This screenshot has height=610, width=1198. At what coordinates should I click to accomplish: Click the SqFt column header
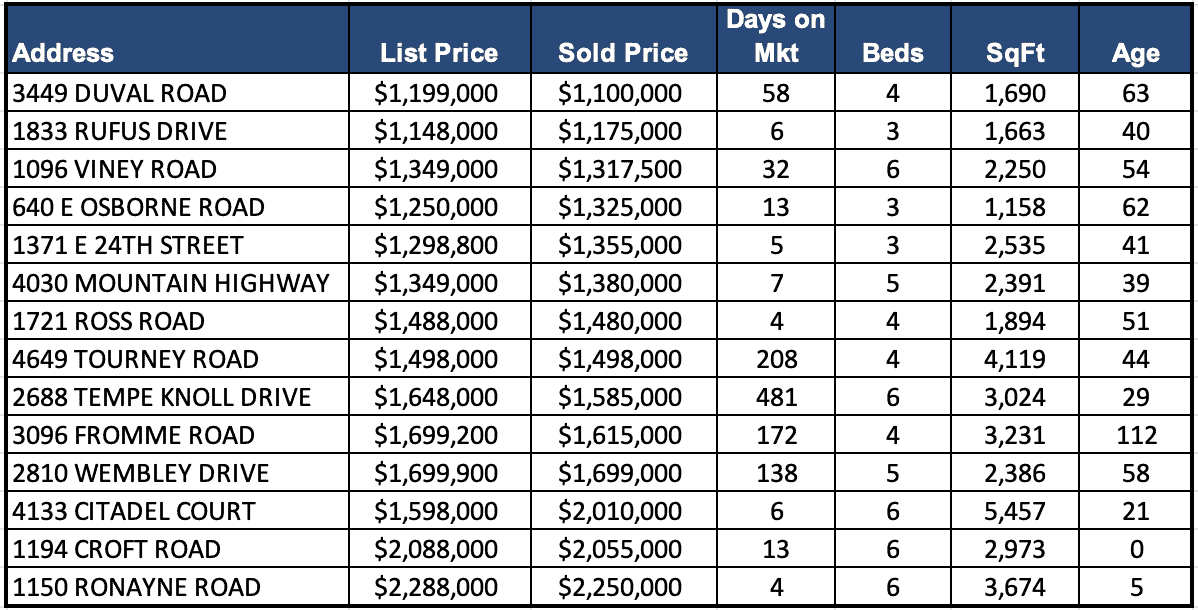(x=1016, y=53)
